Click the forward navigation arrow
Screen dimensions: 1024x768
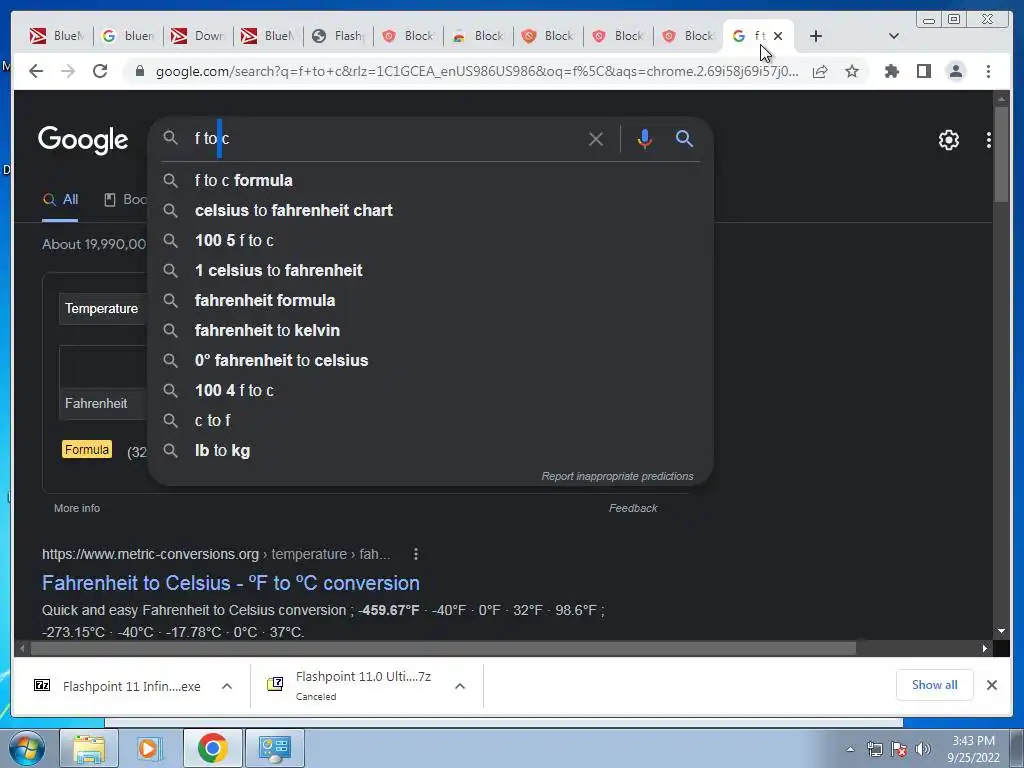[68, 71]
